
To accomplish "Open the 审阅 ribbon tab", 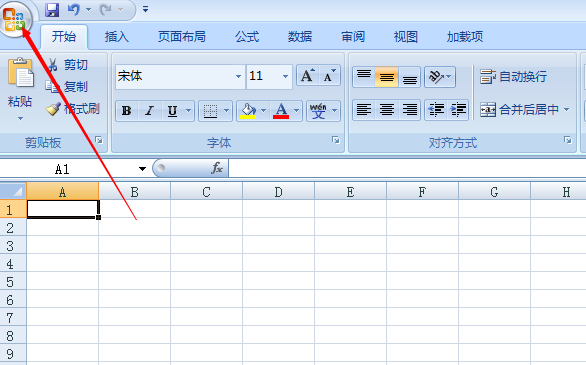I will [353, 37].
